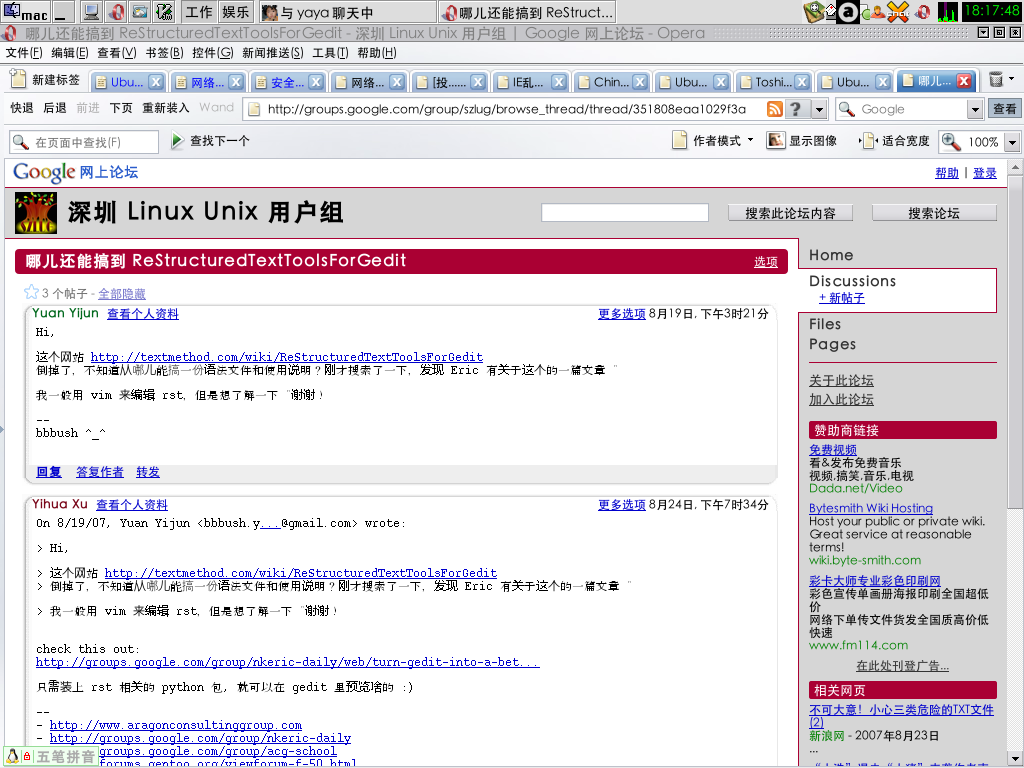Open the 工具(T) tools menu
The height and width of the screenshot is (768, 1024).
[x=330, y=53]
